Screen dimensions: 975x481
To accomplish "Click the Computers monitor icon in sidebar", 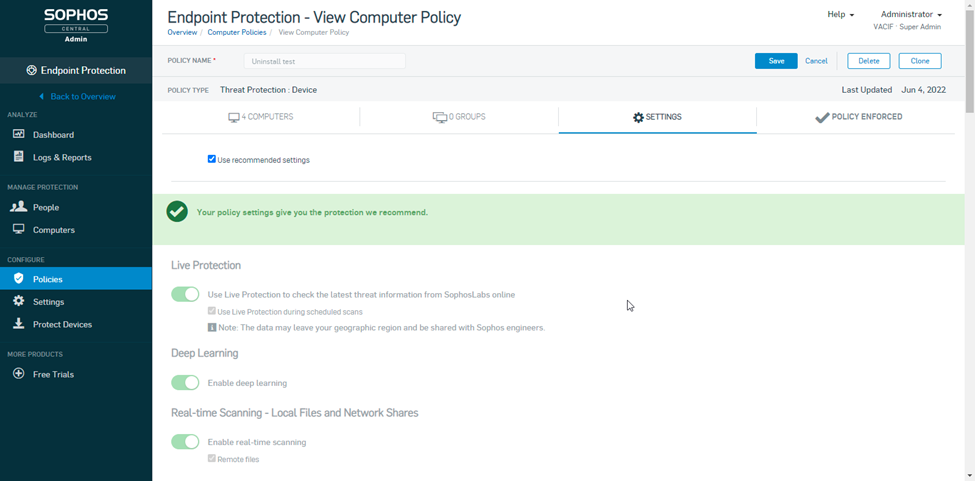I will 19,229.
